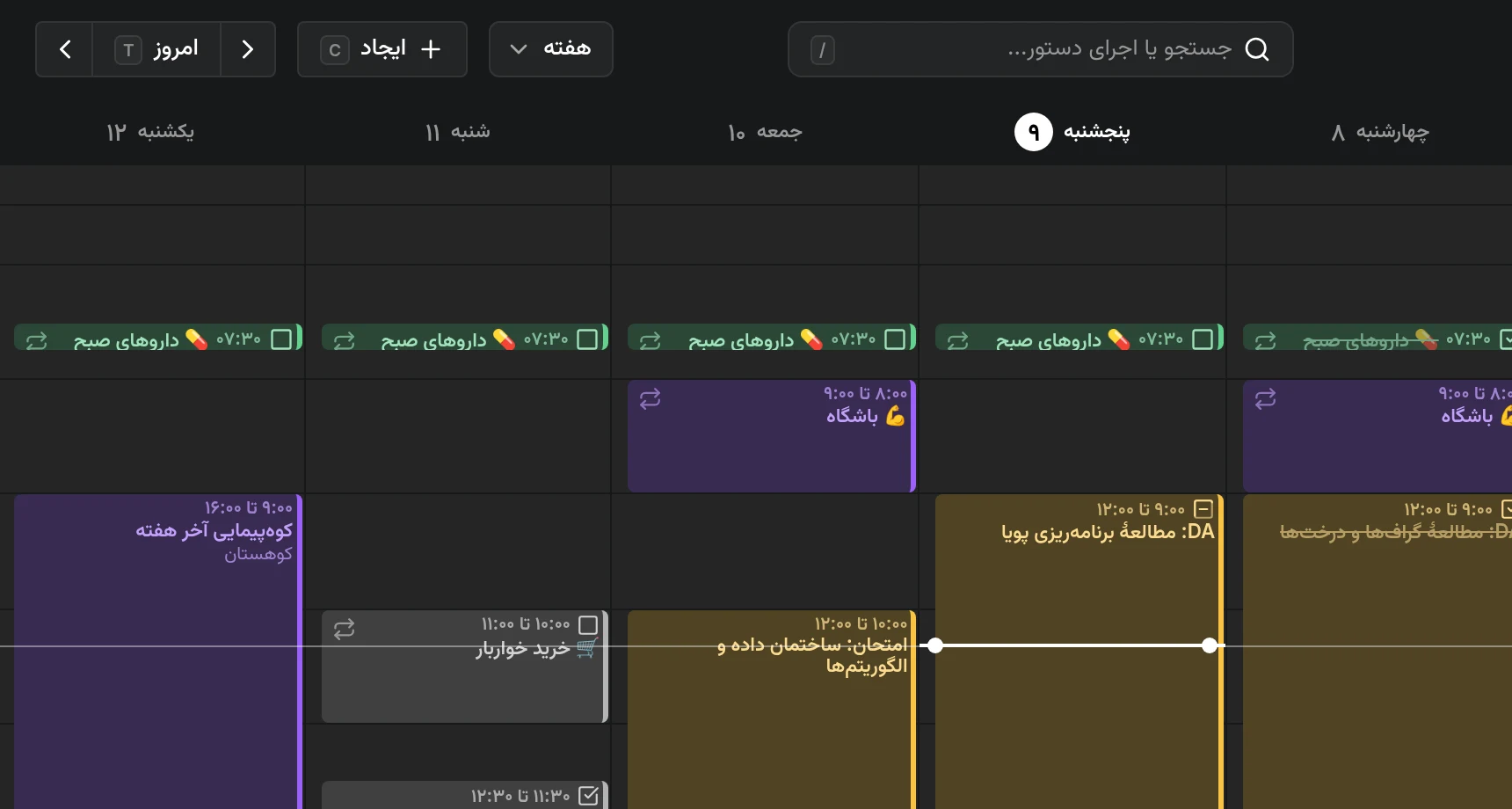Select the پنجشنبه ۹ day header

pyautogui.click(x=1072, y=132)
